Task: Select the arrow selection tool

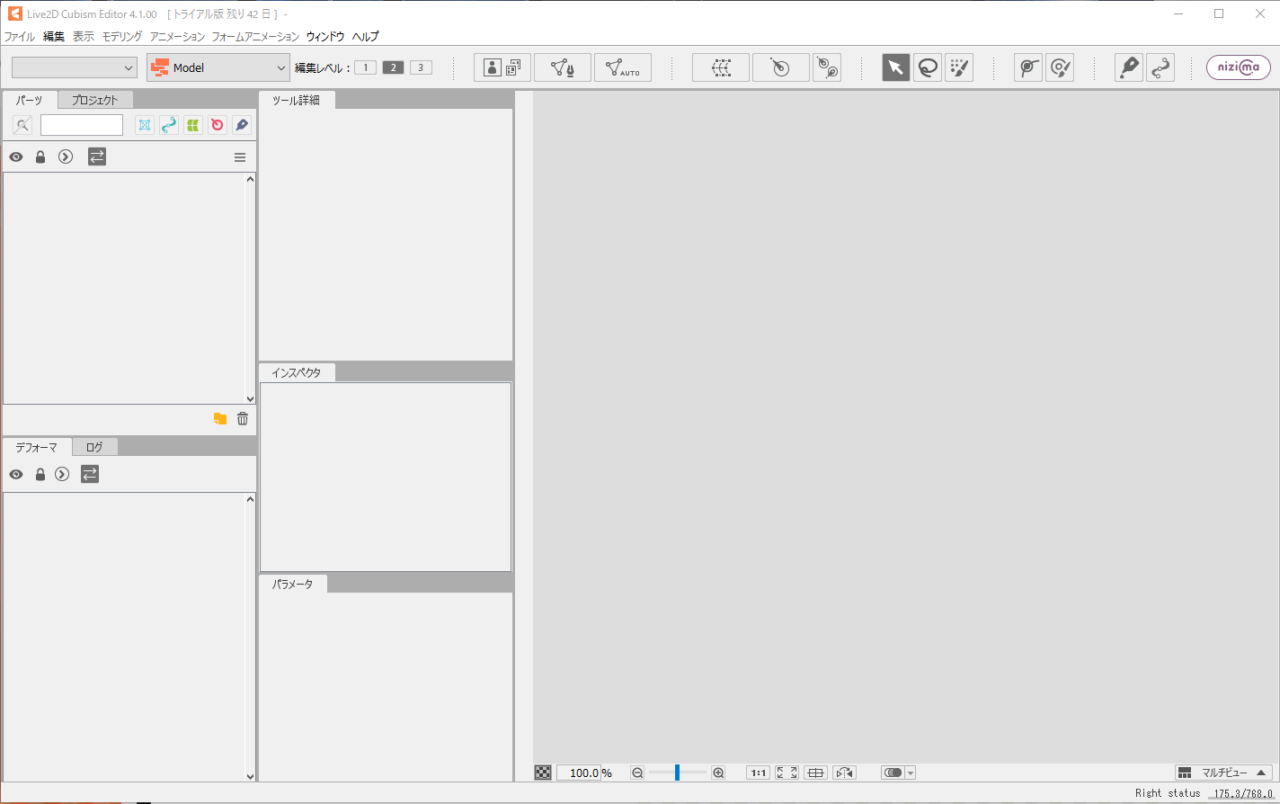Action: click(x=895, y=67)
